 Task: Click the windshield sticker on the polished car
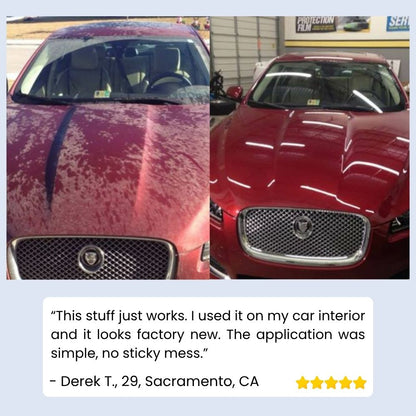point(314,102)
